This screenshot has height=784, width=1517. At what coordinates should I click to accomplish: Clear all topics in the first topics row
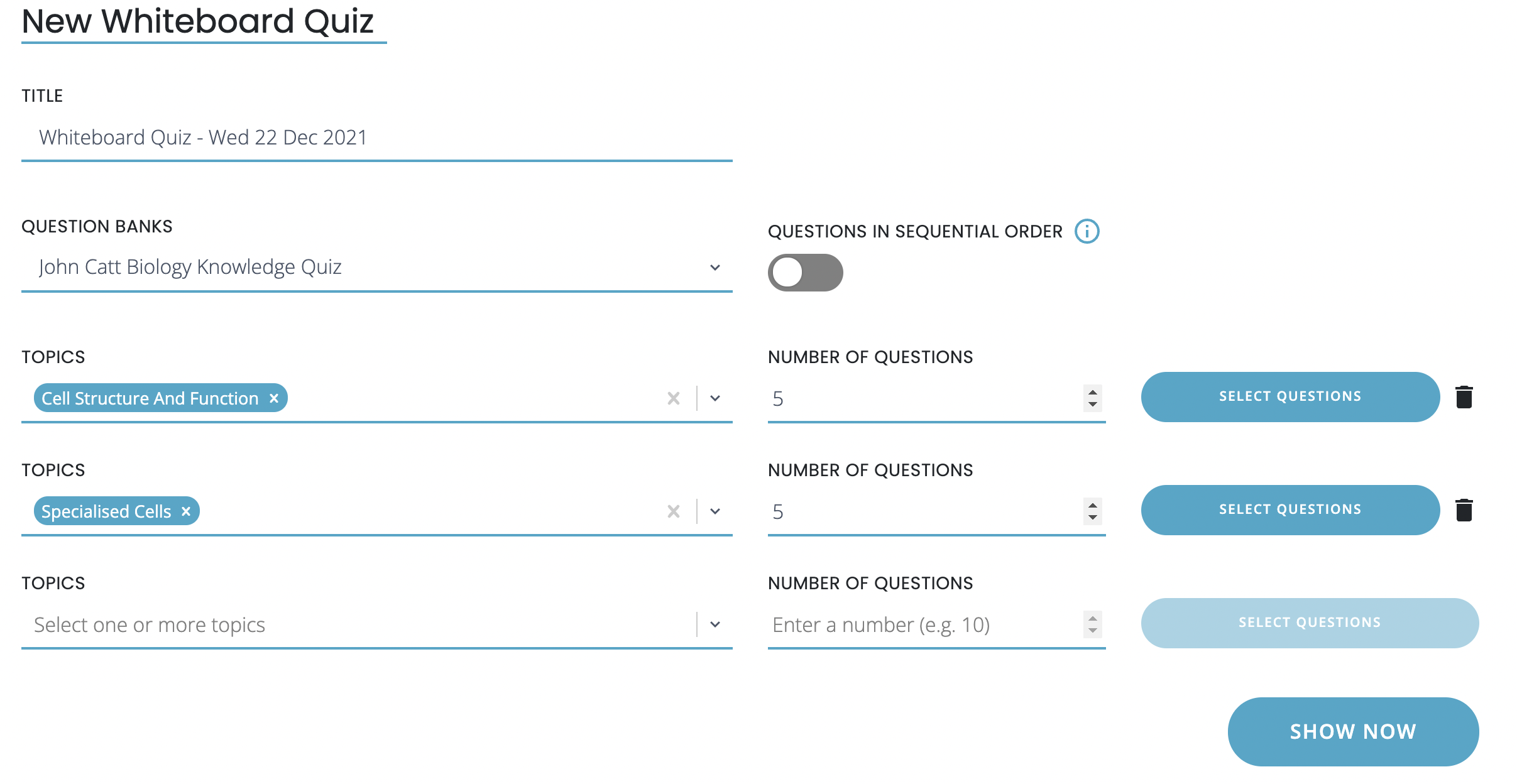[x=674, y=398]
